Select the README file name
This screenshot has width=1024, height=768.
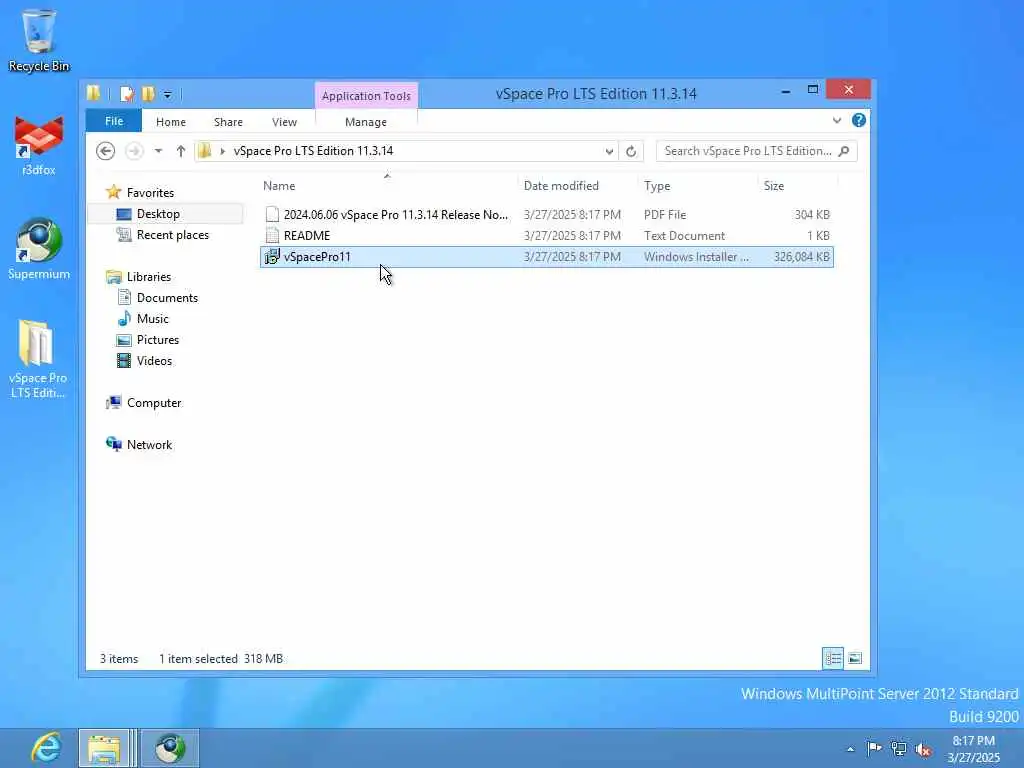[x=307, y=236]
